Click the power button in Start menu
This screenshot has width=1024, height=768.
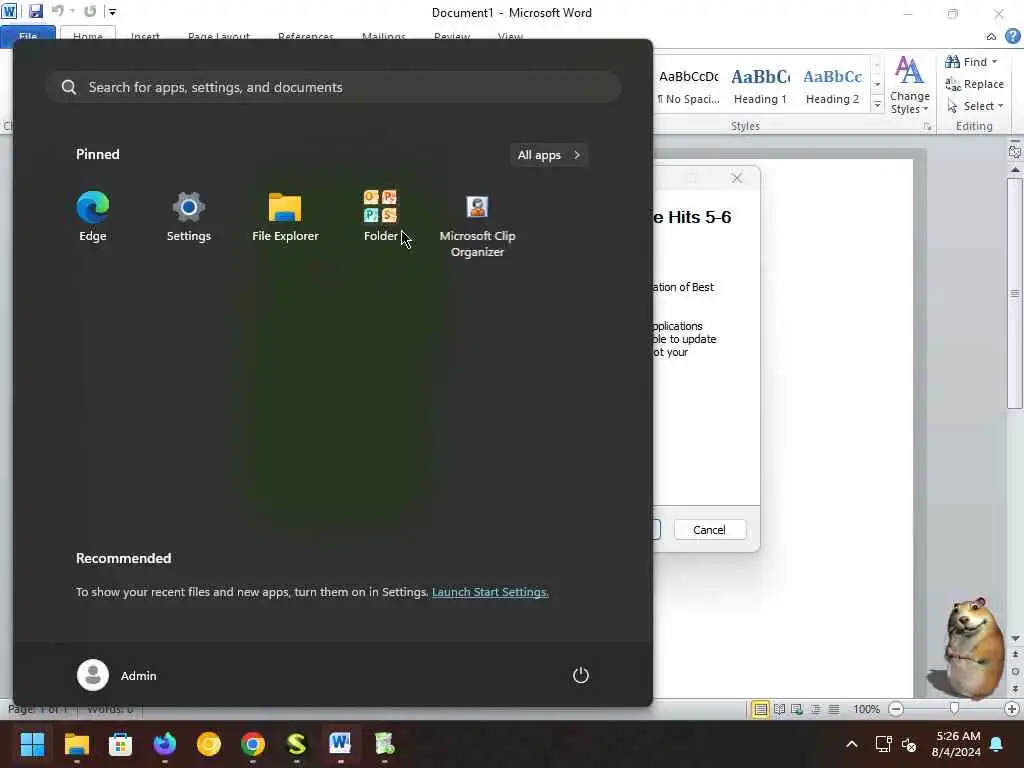[581, 675]
